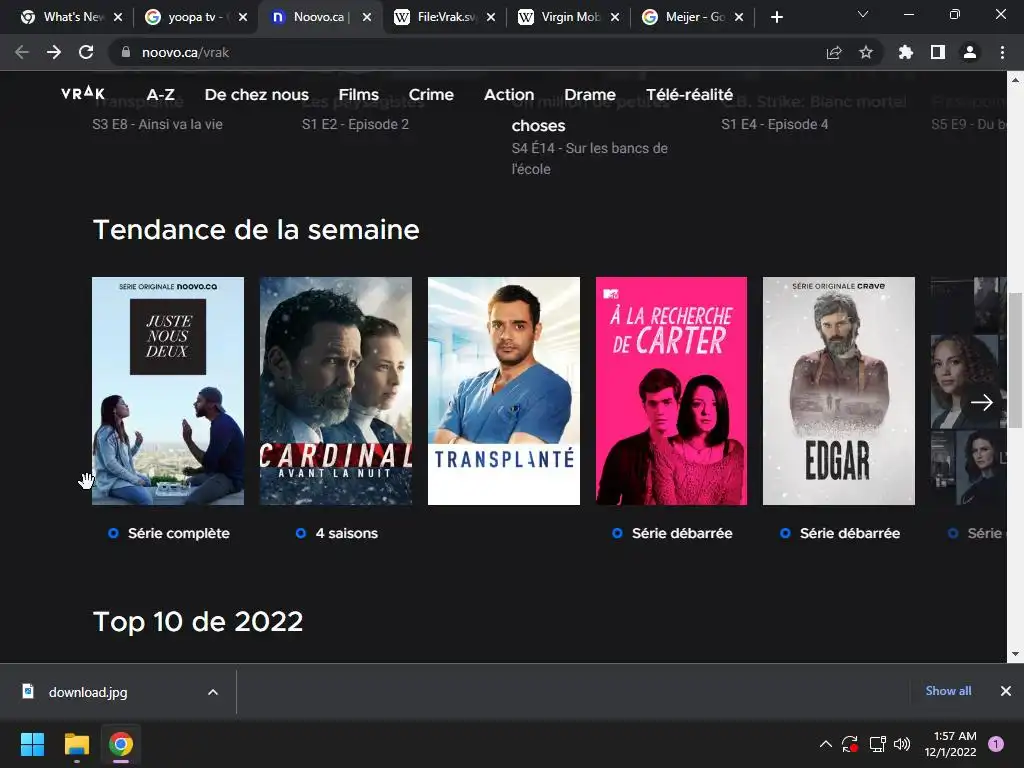Advance the Tendance carousel with right arrow
The height and width of the screenshot is (768, 1024).
coord(981,402)
